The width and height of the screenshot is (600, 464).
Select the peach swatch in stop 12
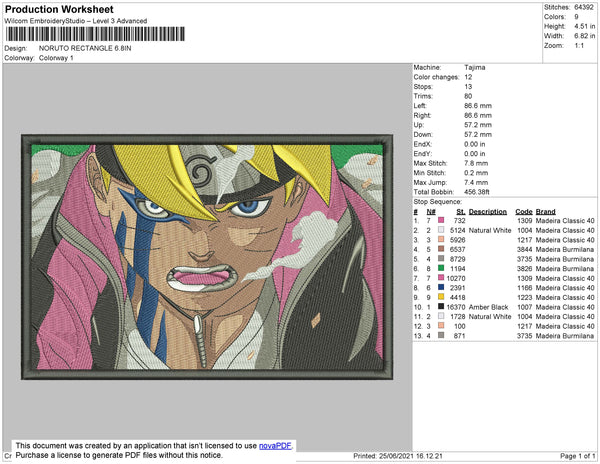[441, 326]
